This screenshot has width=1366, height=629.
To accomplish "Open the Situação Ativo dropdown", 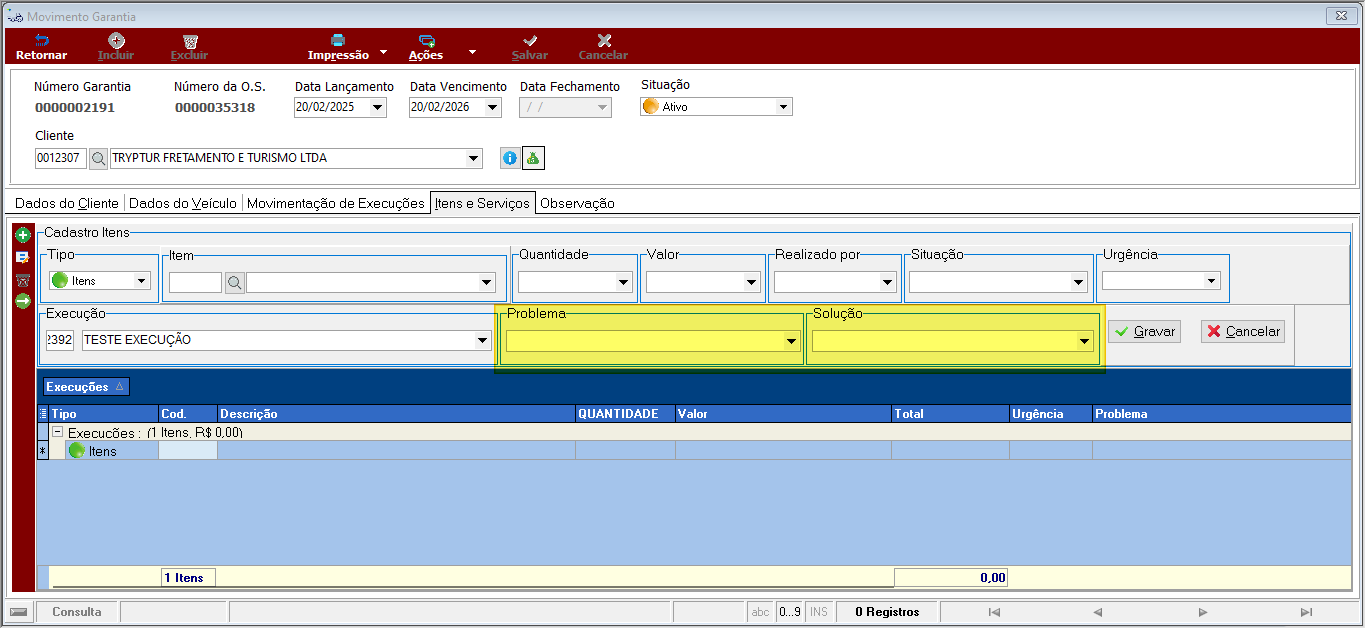I will [x=716, y=106].
